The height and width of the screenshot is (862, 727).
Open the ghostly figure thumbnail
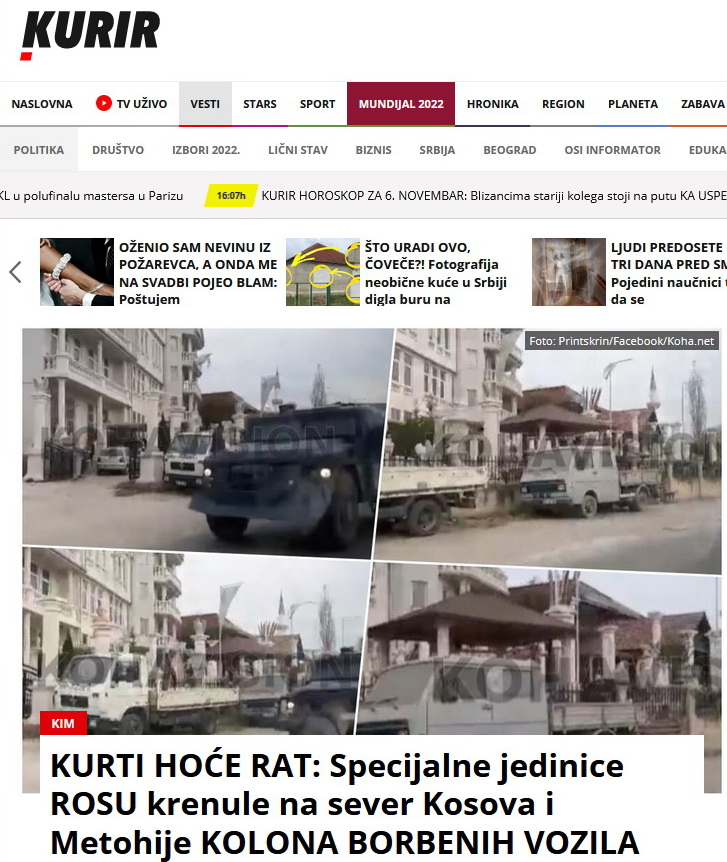click(569, 272)
